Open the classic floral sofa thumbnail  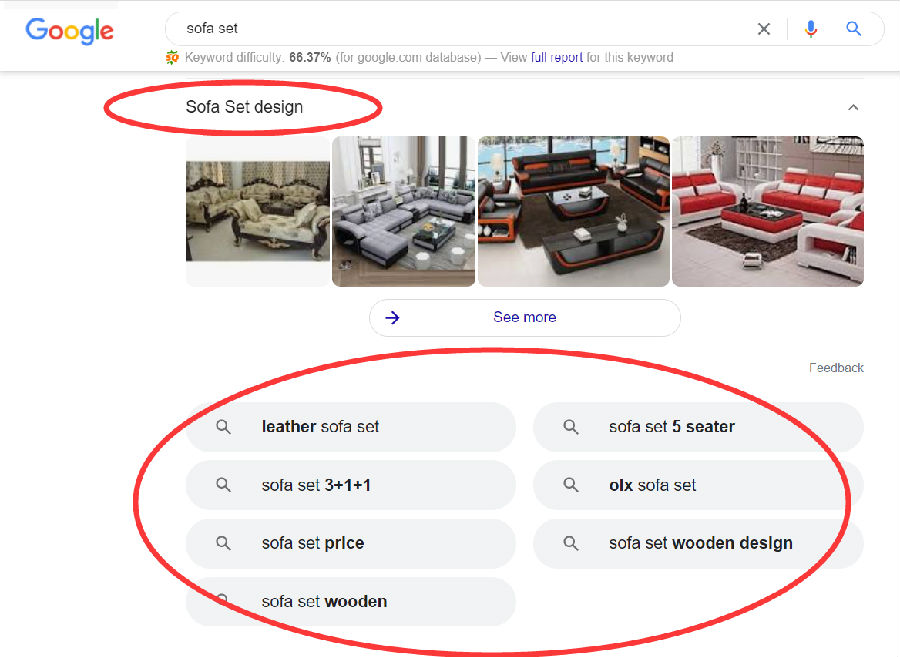(258, 211)
